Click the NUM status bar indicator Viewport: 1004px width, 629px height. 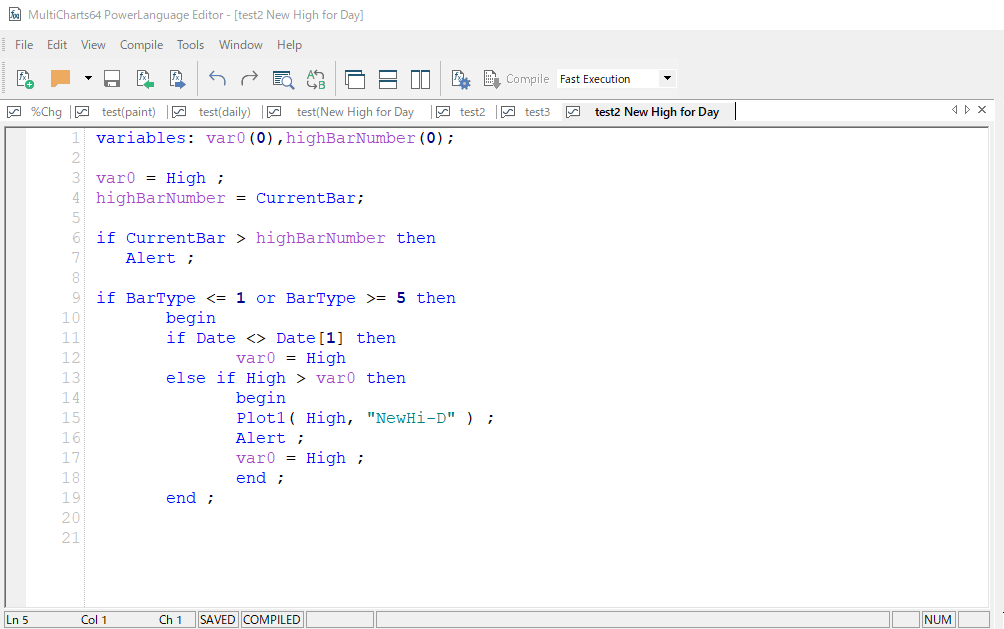(x=938, y=619)
